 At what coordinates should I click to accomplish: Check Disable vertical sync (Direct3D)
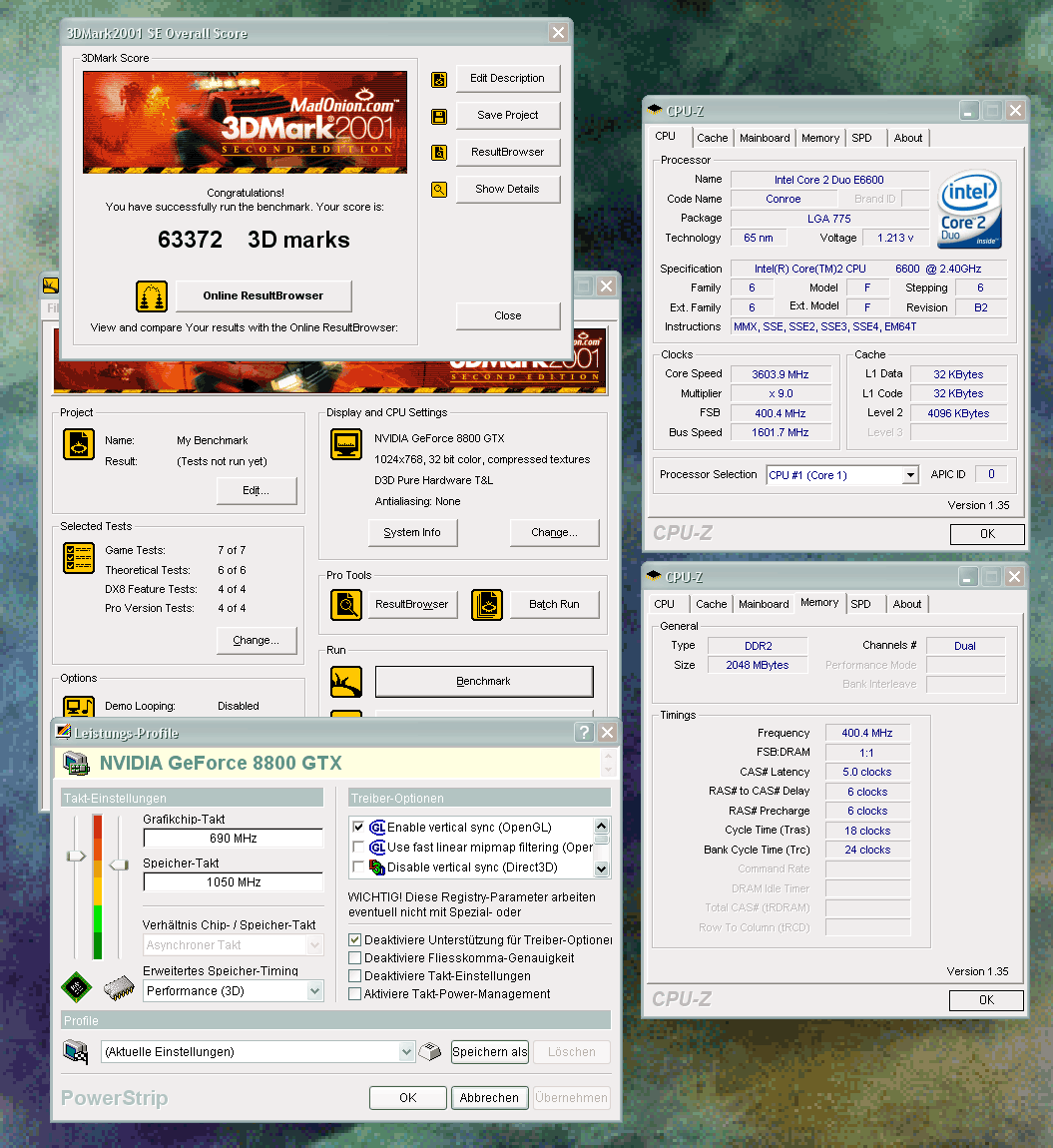point(358,866)
